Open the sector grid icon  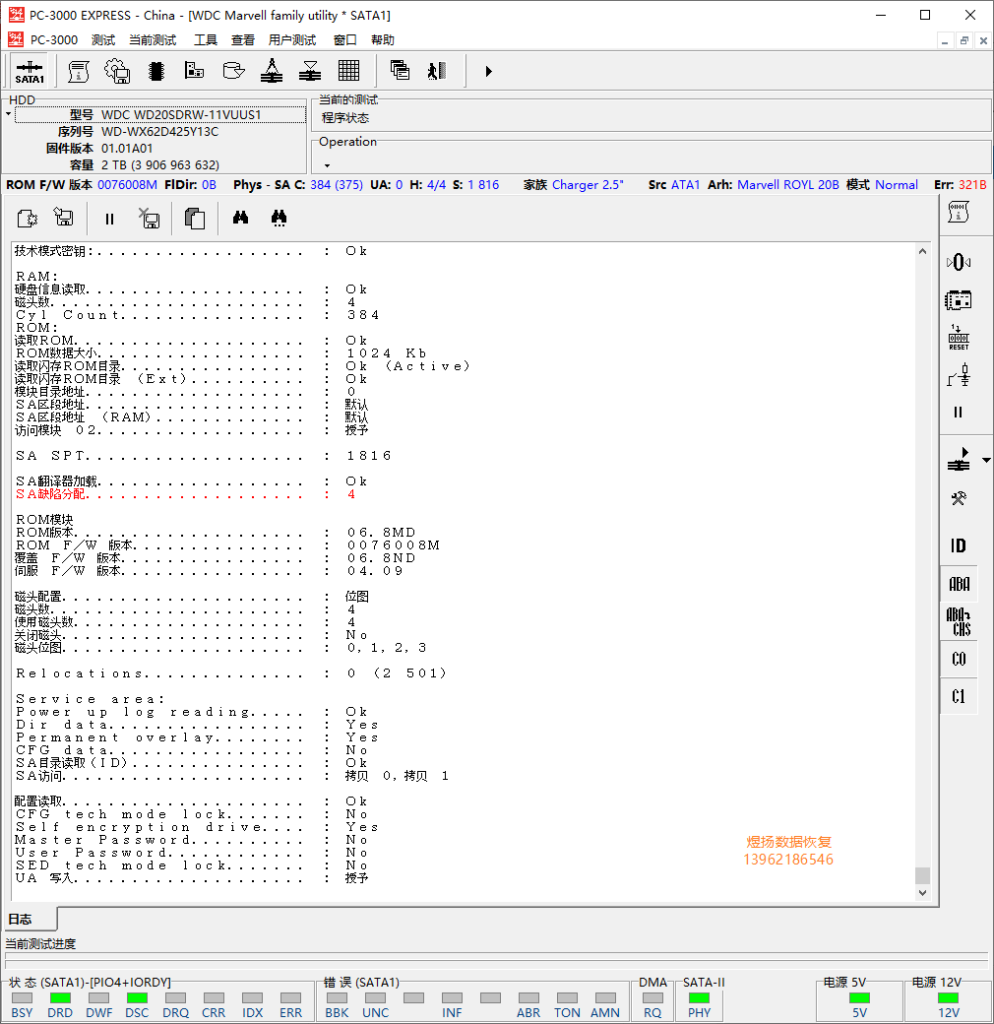pyautogui.click(x=349, y=71)
